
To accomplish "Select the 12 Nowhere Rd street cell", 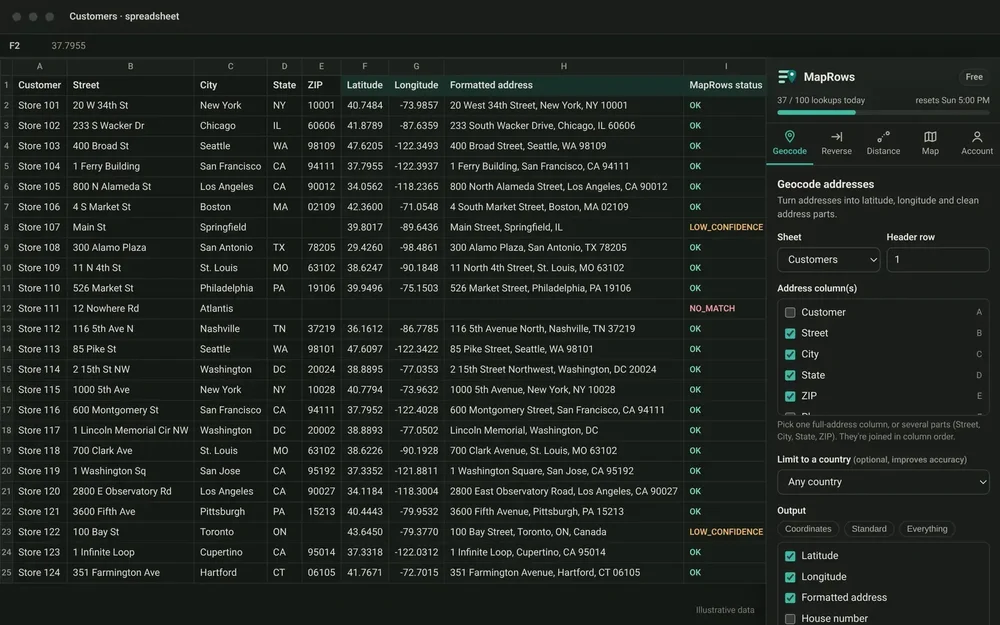I will point(130,309).
